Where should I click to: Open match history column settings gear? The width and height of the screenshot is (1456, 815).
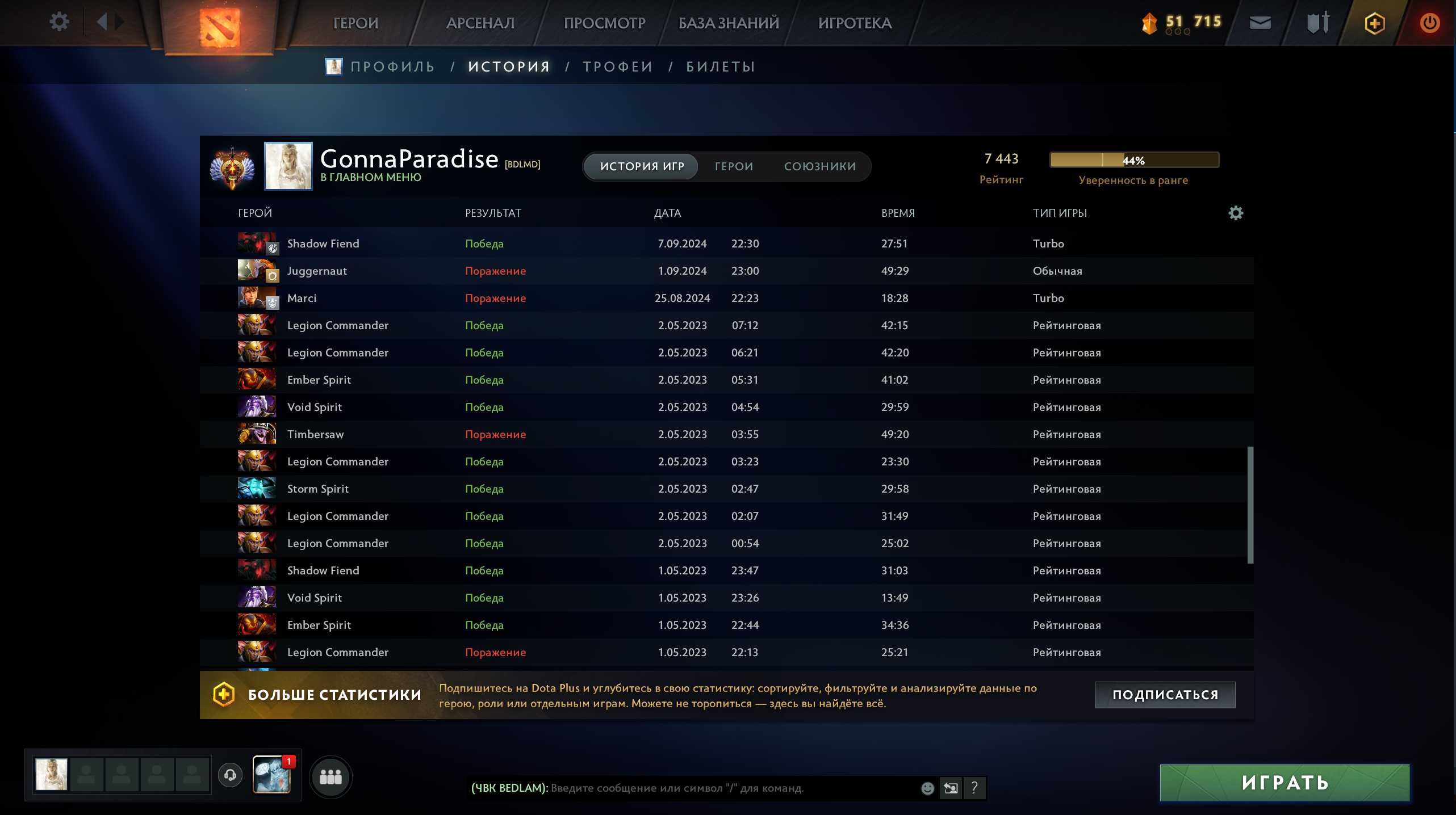coord(1236,213)
